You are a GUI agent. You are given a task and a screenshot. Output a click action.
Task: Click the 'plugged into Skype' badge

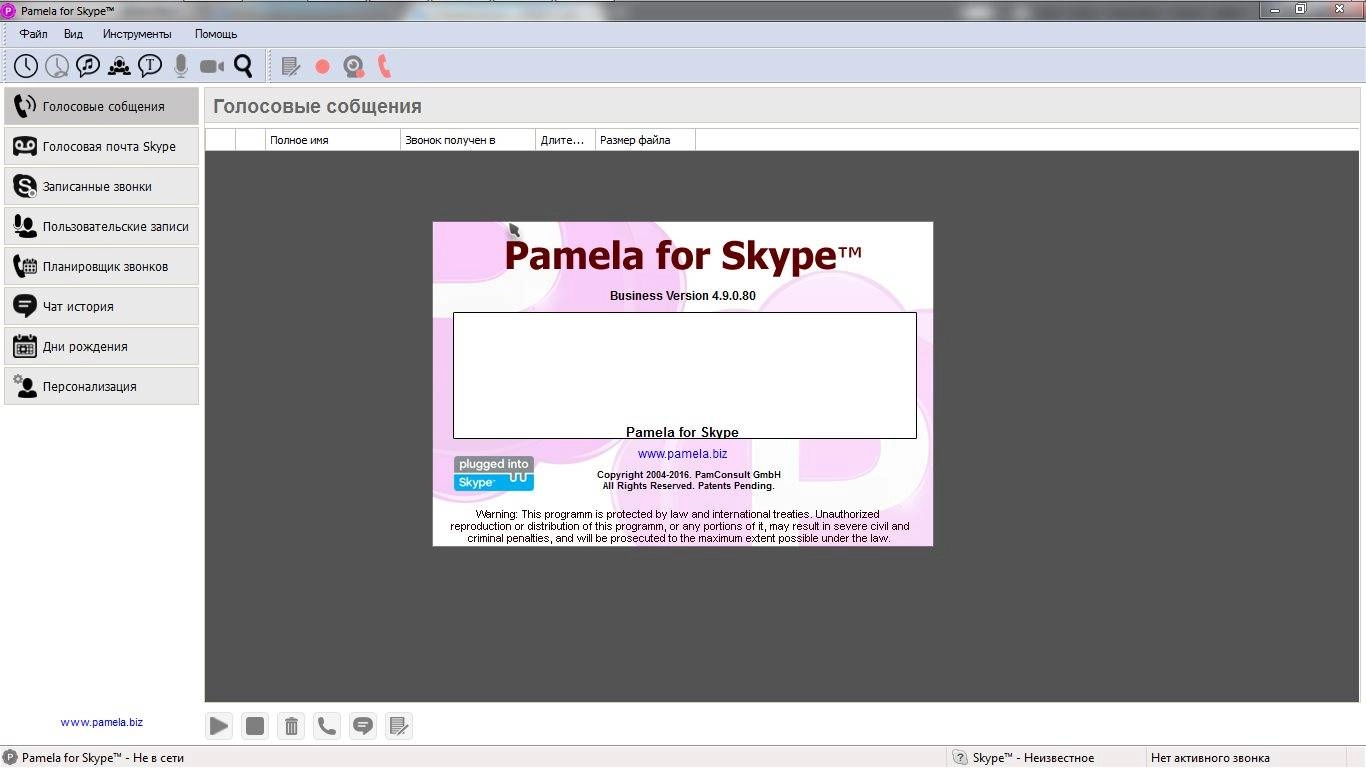pos(494,473)
